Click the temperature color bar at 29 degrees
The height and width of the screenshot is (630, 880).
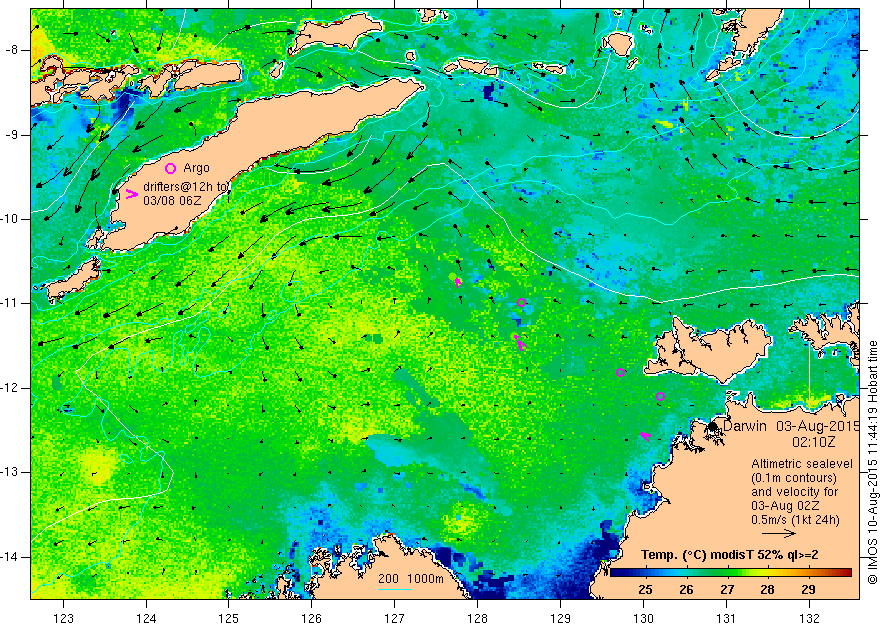tap(808, 573)
